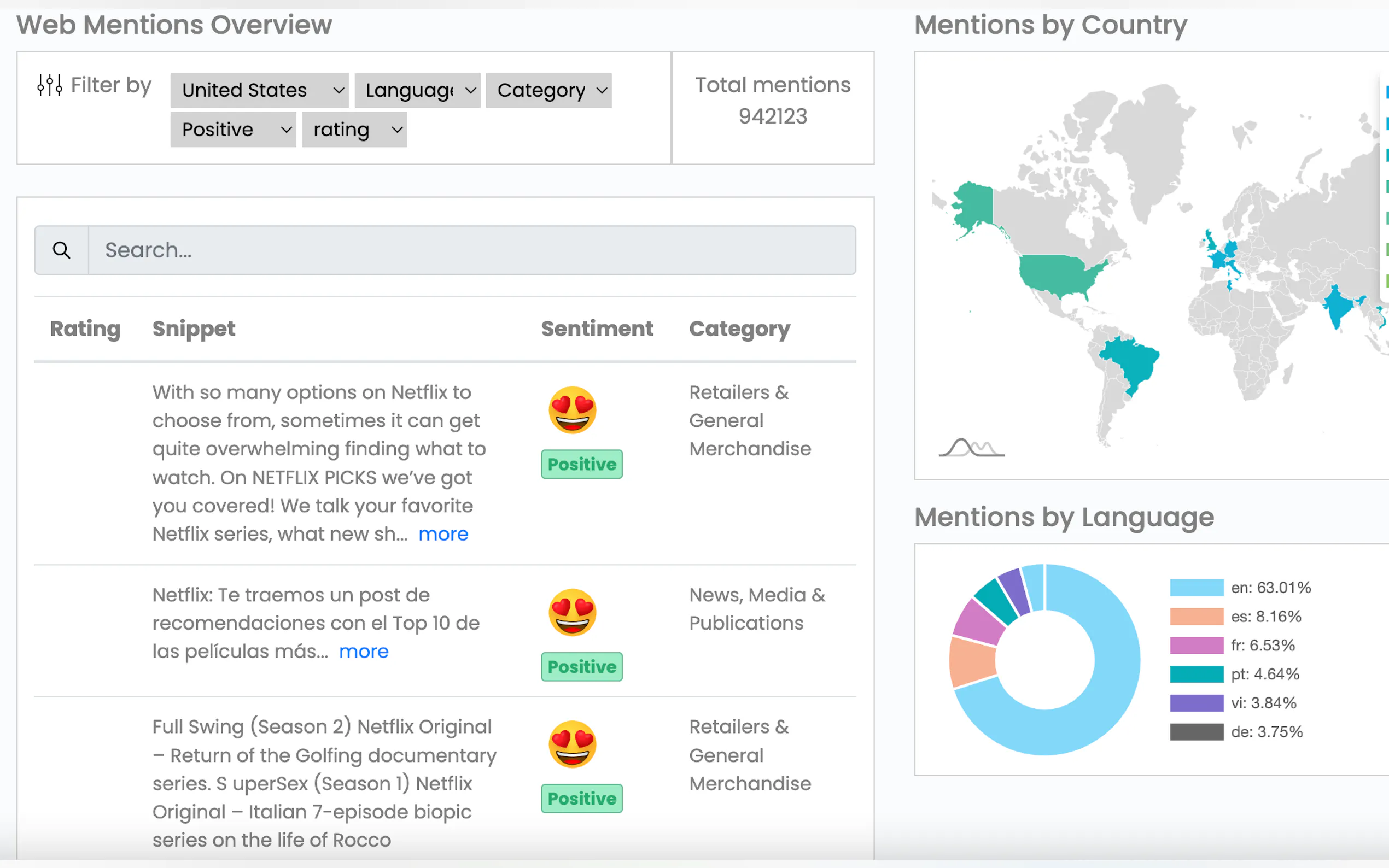This screenshot has height=868, width=1389.
Task: Toggle the 'pt' teal legend swatch
Action: [1196, 674]
